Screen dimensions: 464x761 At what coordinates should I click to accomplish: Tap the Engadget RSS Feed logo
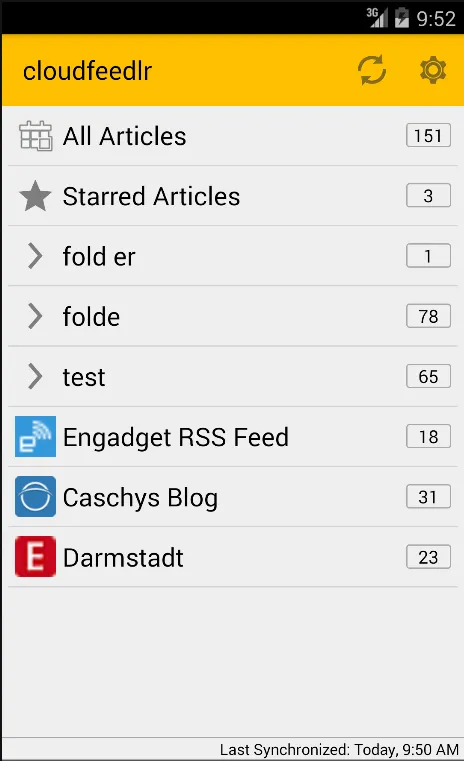click(x=35, y=436)
